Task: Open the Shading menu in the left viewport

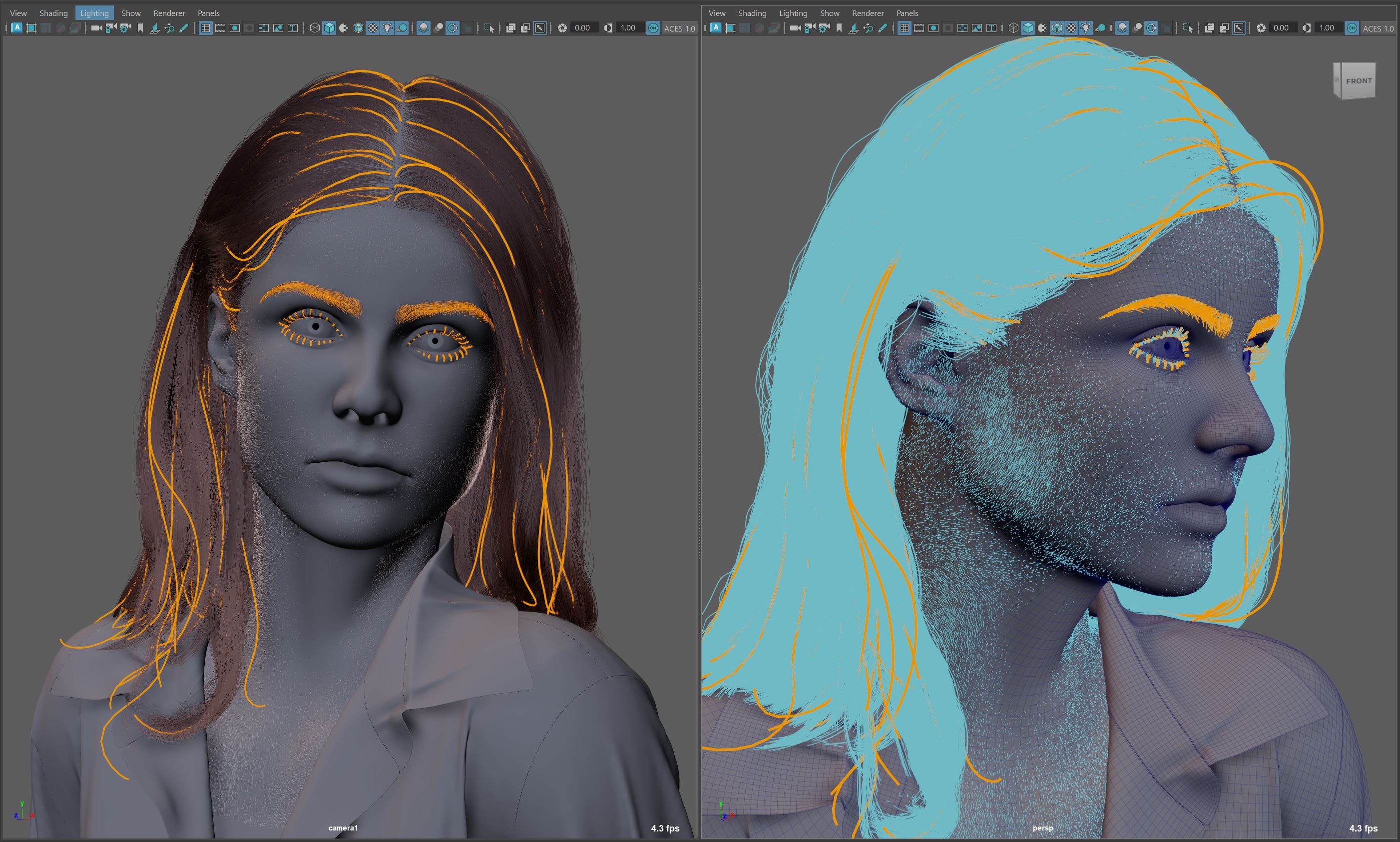Action: pos(53,12)
